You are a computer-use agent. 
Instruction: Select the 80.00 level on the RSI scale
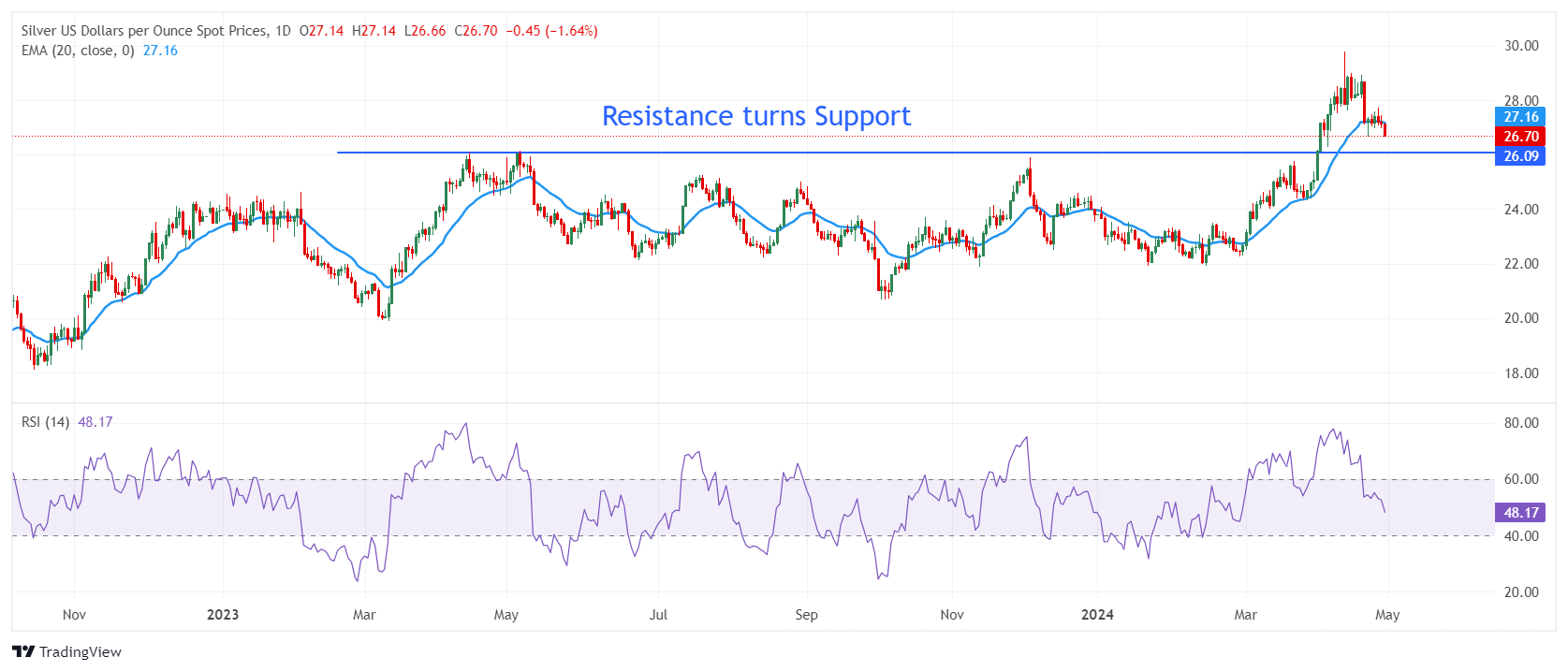pos(1520,423)
